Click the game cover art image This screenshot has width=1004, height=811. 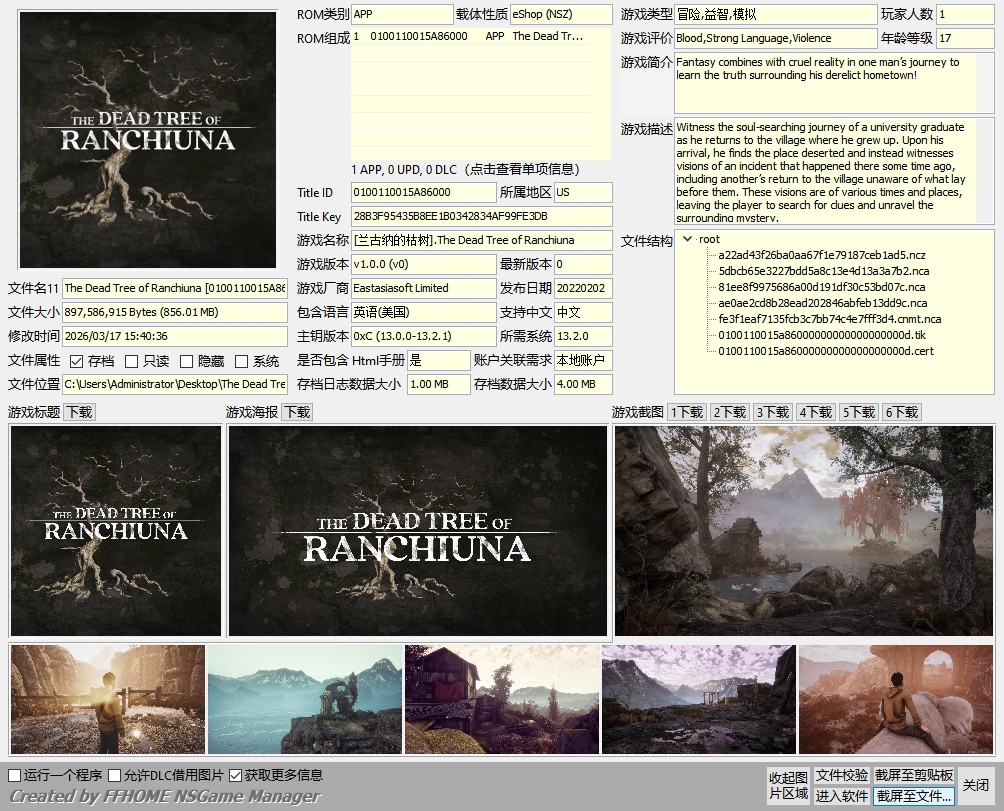coord(147,140)
